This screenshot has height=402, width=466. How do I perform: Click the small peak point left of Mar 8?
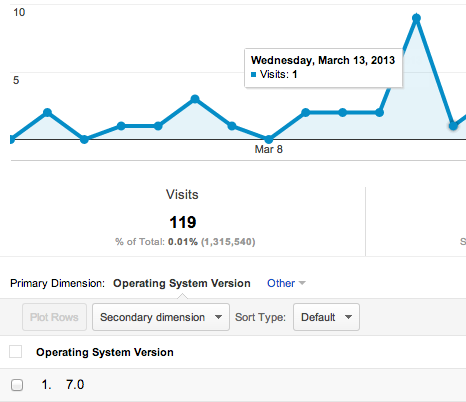pos(195,99)
